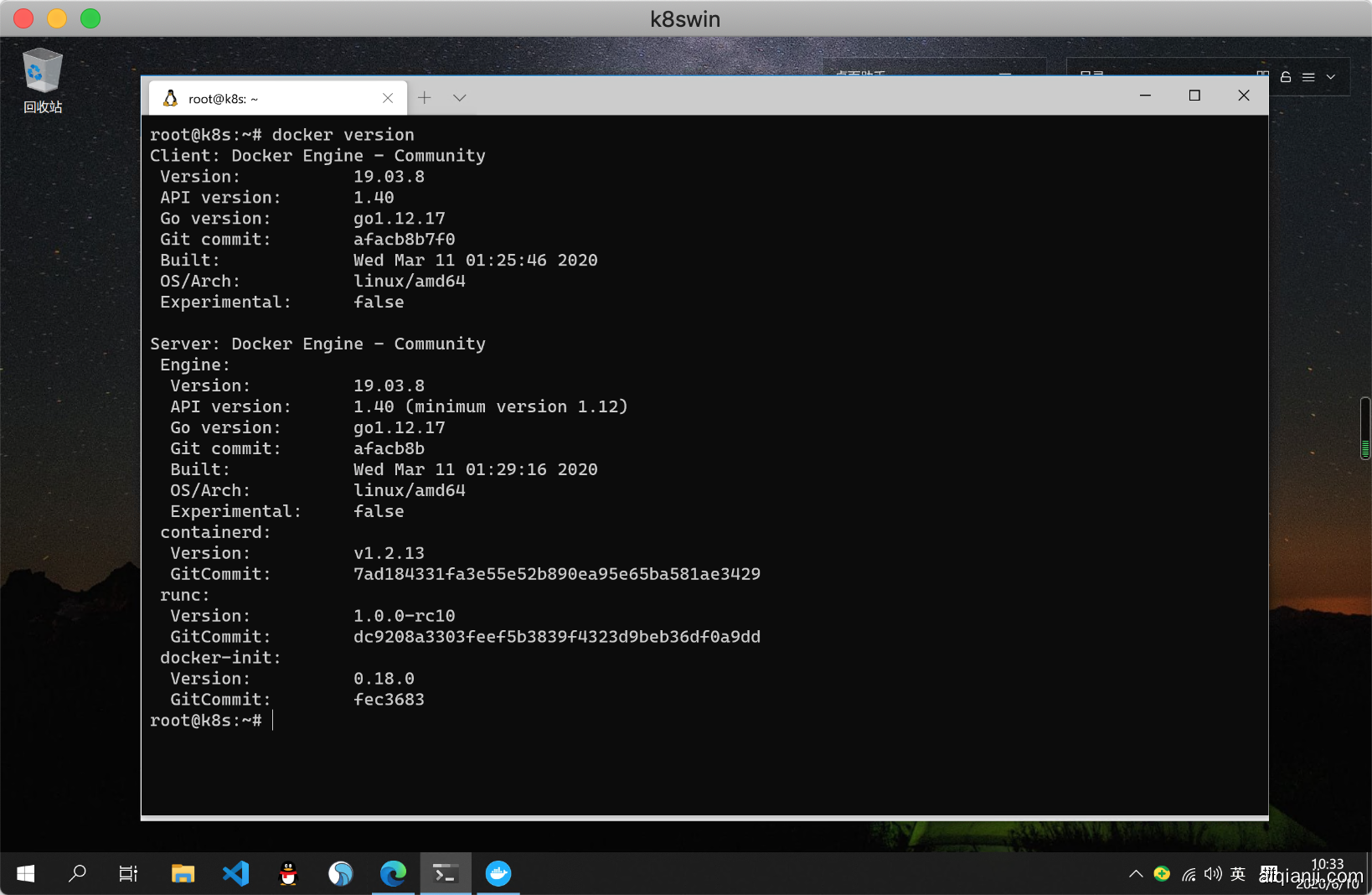Open the new tab dropdown in Windows Terminal
The image size is (1372, 895).
pos(459,97)
